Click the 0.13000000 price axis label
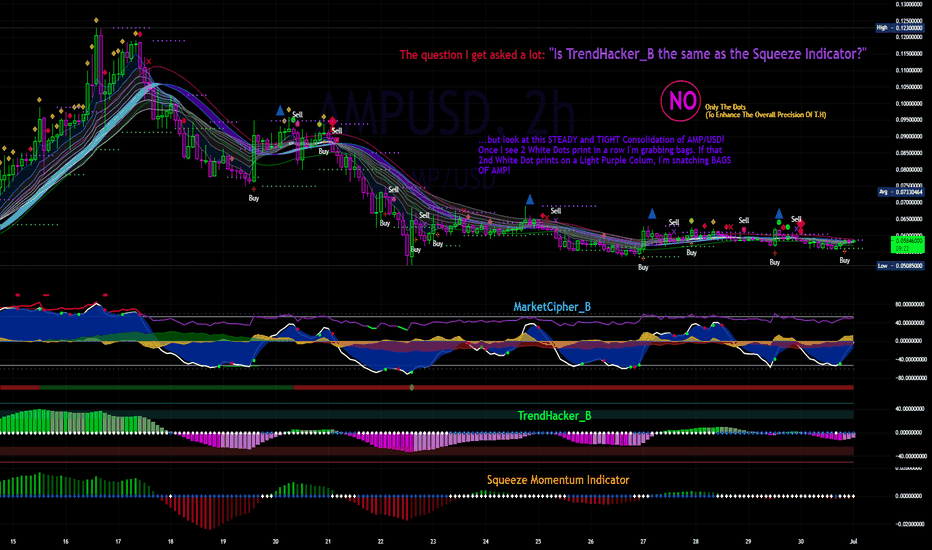This screenshot has width=932, height=550. [x=909, y=4]
